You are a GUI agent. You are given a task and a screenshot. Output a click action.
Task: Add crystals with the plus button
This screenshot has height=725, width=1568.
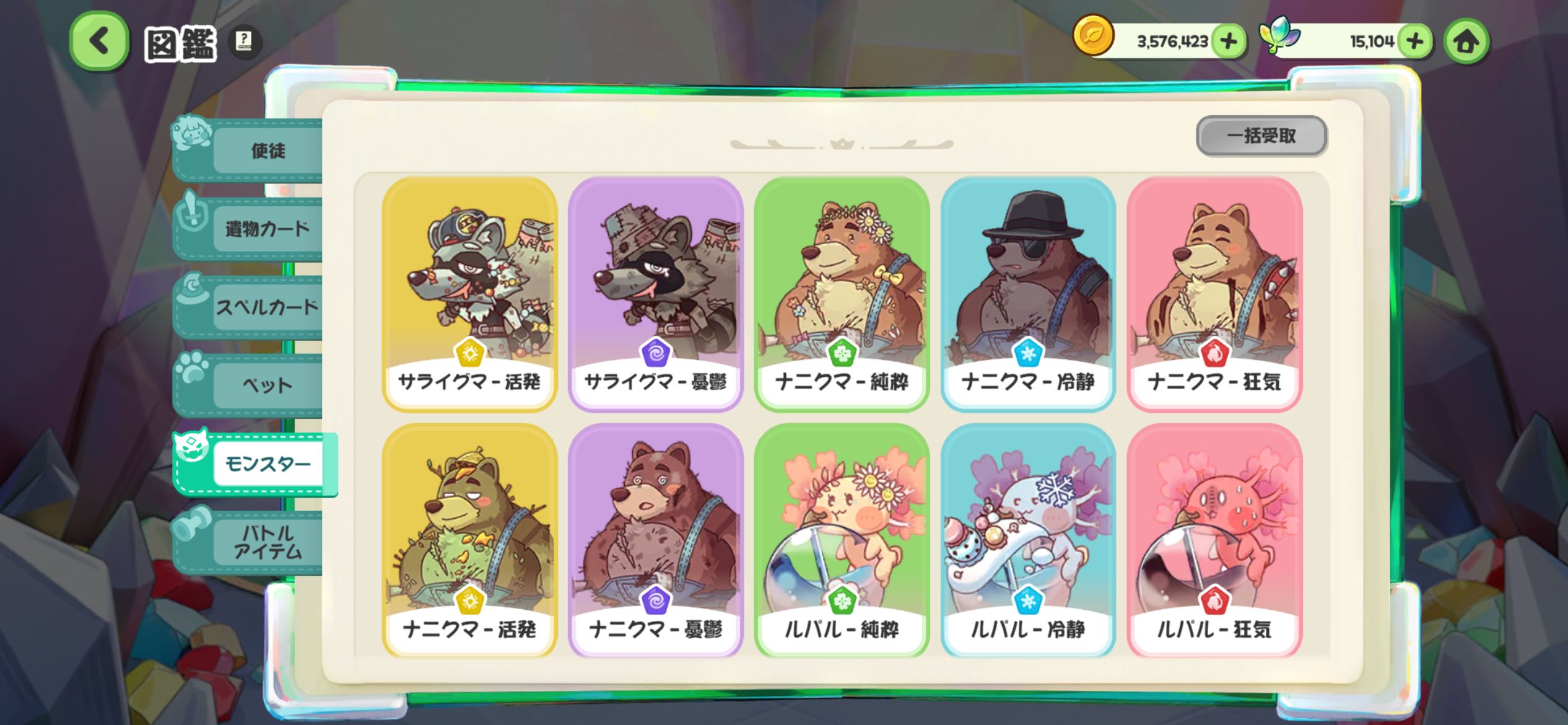point(1414,42)
